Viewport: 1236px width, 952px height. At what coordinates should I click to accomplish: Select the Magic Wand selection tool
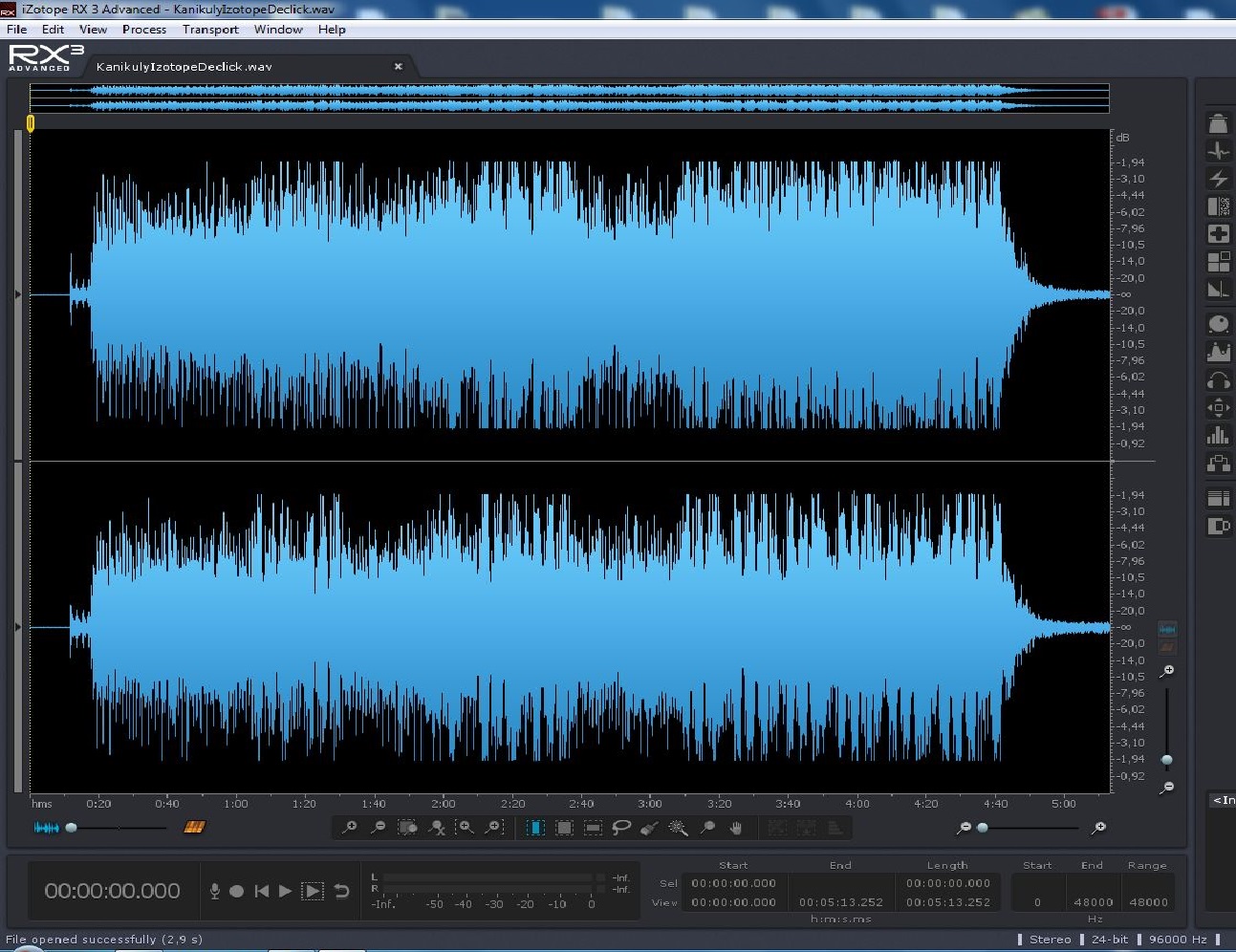(x=679, y=828)
